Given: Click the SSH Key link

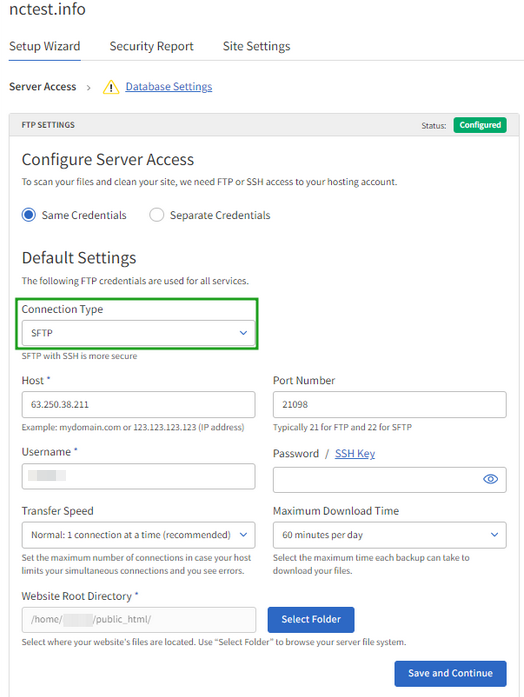Looking at the screenshot, I should (x=355, y=454).
